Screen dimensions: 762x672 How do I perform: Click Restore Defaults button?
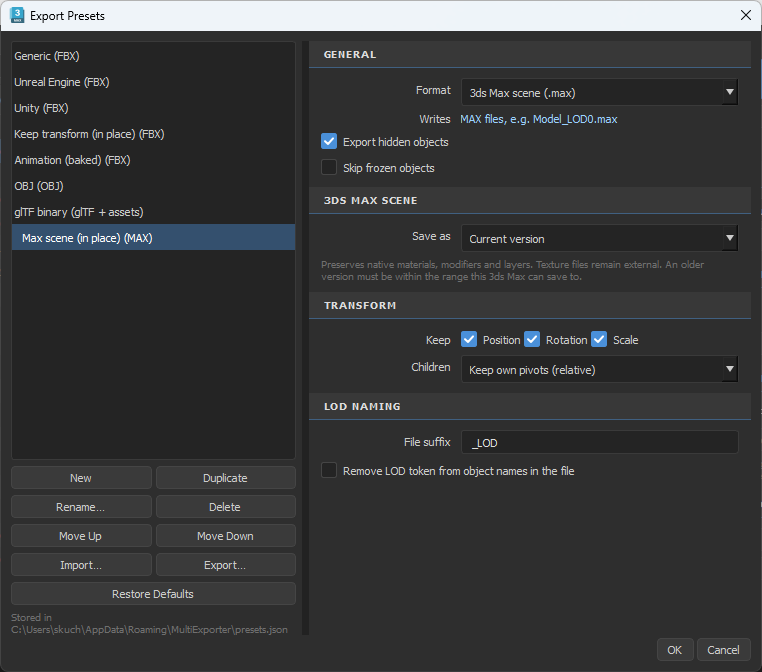(153, 594)
